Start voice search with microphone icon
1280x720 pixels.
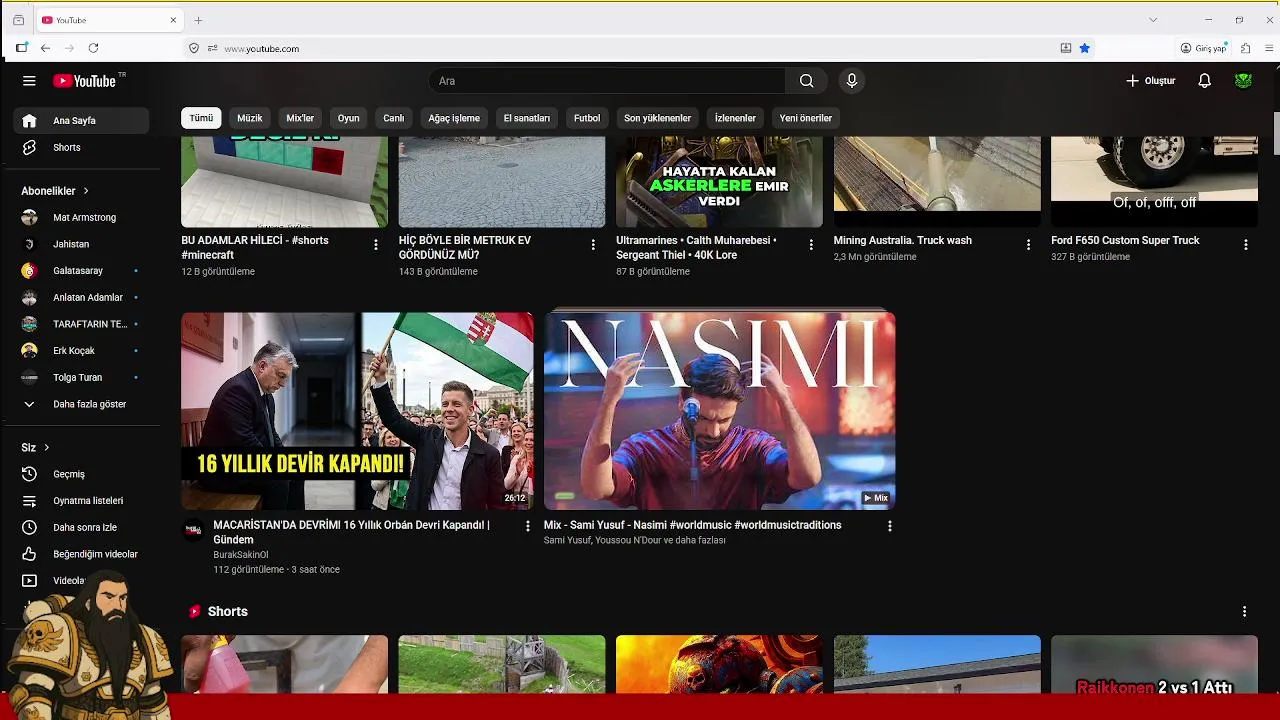pyautogui.click(x=851, y=81)
